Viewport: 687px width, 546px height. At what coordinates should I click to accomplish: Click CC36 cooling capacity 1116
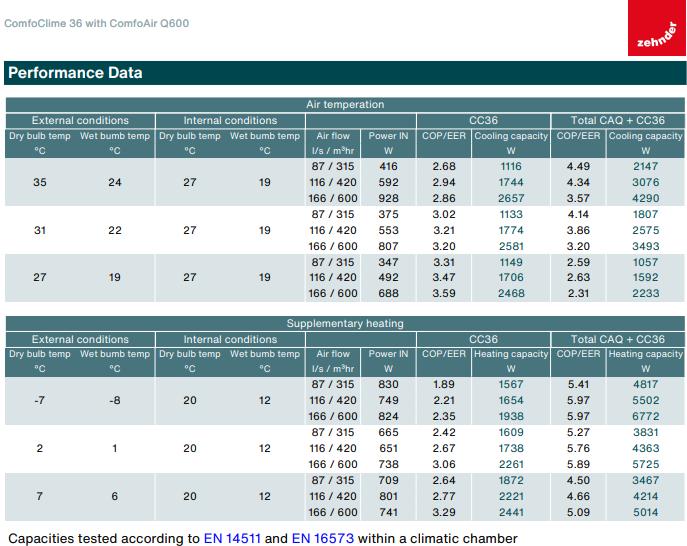tap(511, 166)
